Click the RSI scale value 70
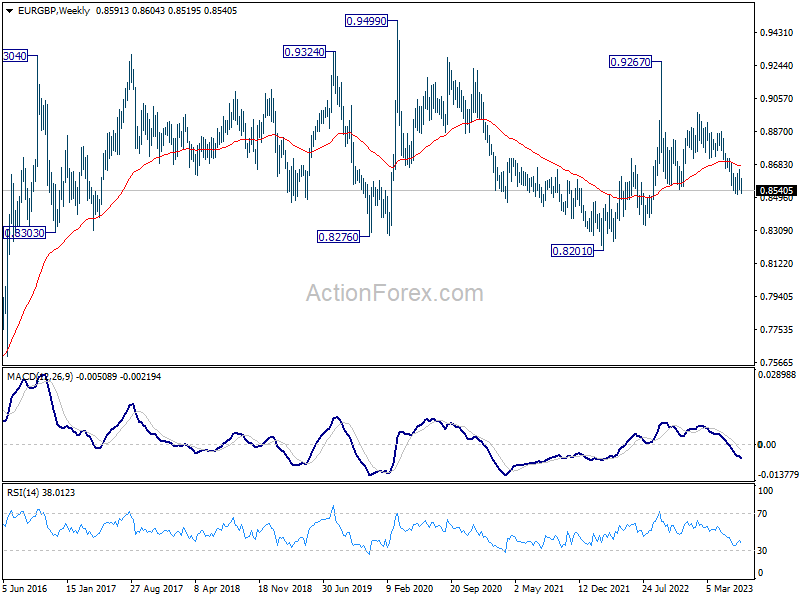Image resolution: width=800 pixels, height=600 pixels. (x=762, y=514)
